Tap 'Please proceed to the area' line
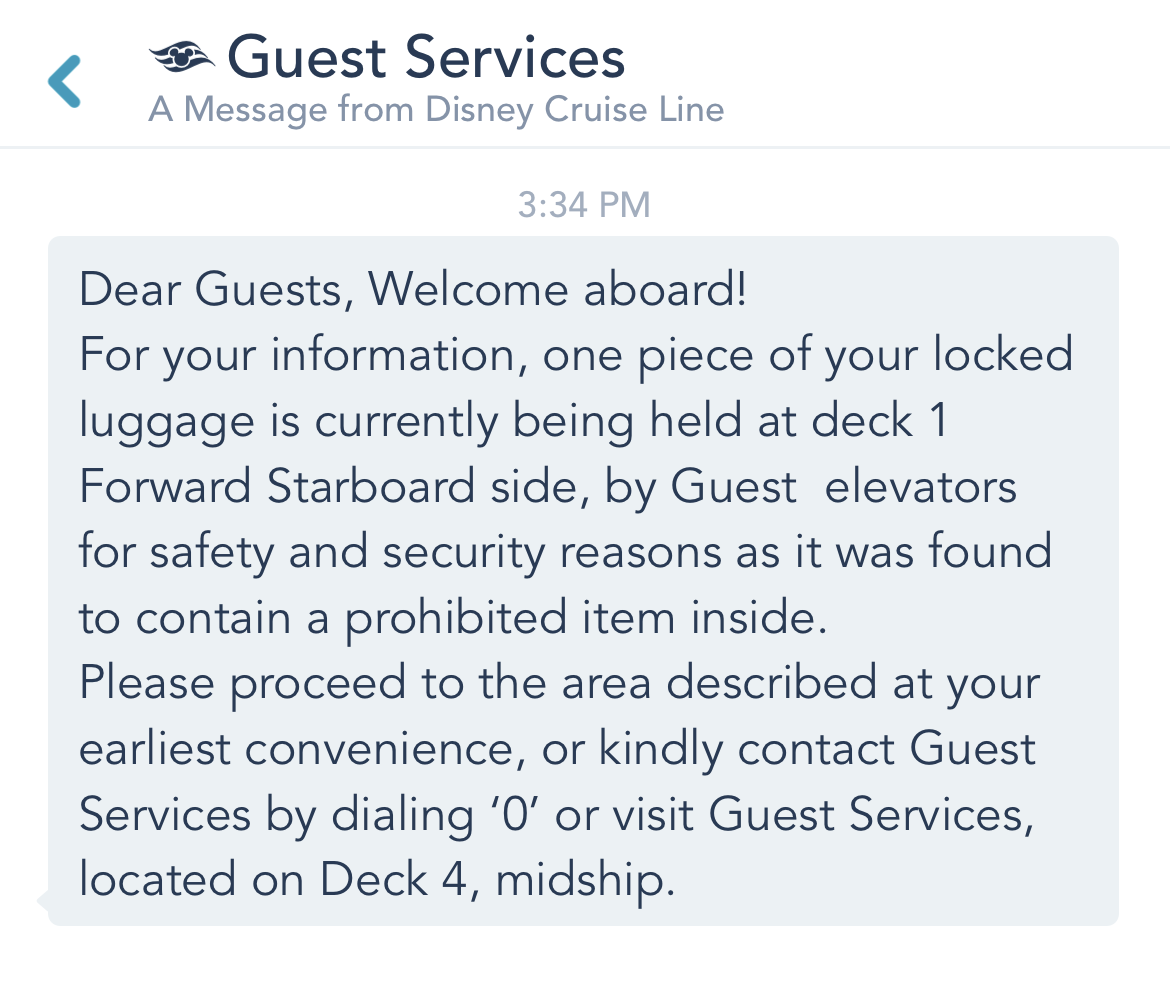Screen dimensions: 1170x993 (x=365, y=683)
